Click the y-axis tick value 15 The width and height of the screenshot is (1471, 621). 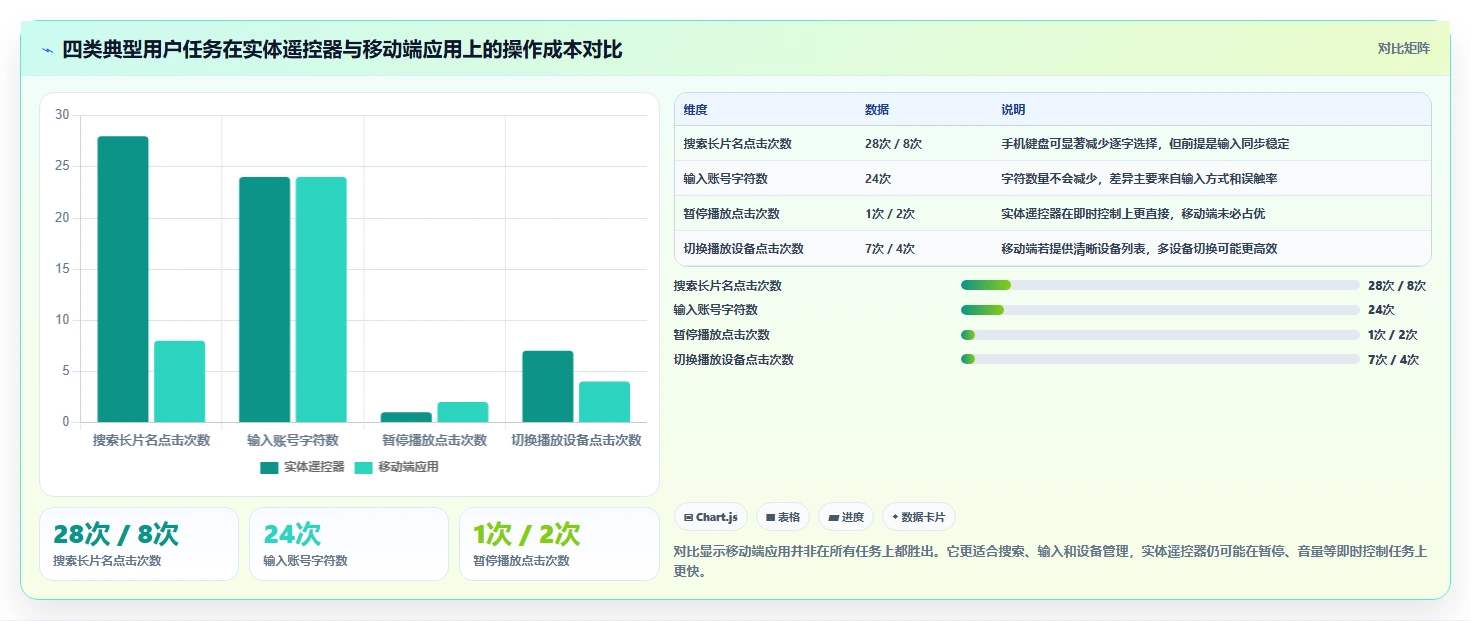tap(62, 269)
